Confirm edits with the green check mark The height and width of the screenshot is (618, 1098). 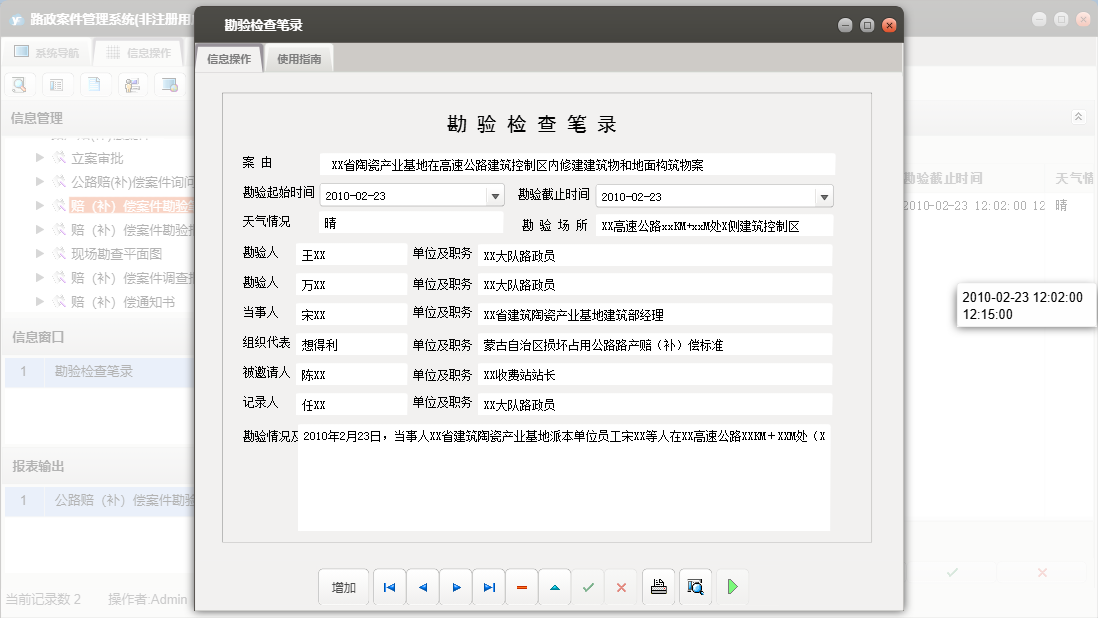tap(587, 587)
